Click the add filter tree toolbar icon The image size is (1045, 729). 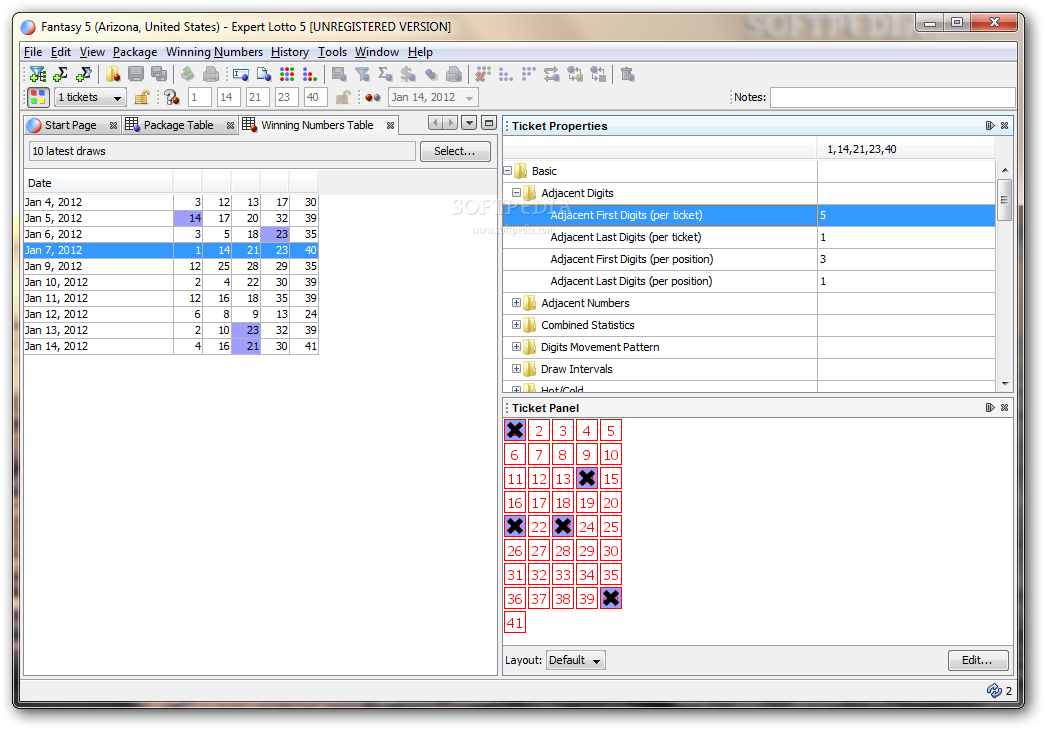tap(37, 74)
